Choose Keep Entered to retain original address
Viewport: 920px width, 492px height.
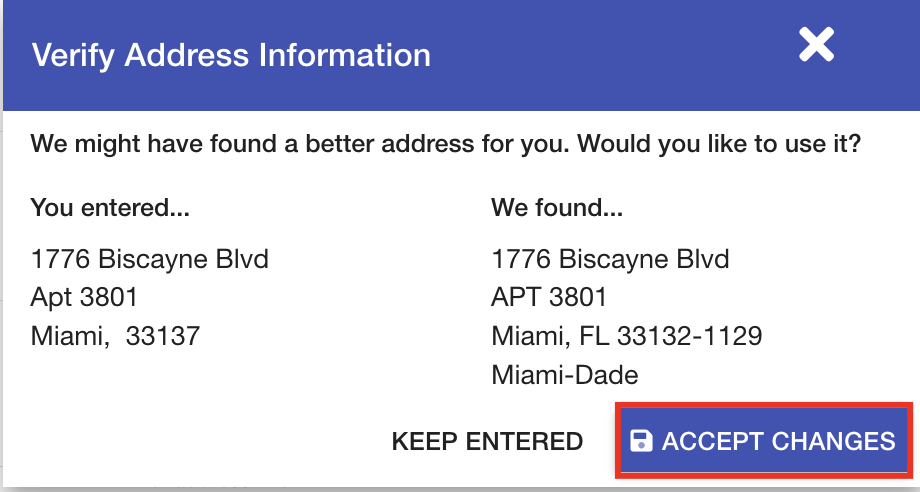tap(487, 441)
